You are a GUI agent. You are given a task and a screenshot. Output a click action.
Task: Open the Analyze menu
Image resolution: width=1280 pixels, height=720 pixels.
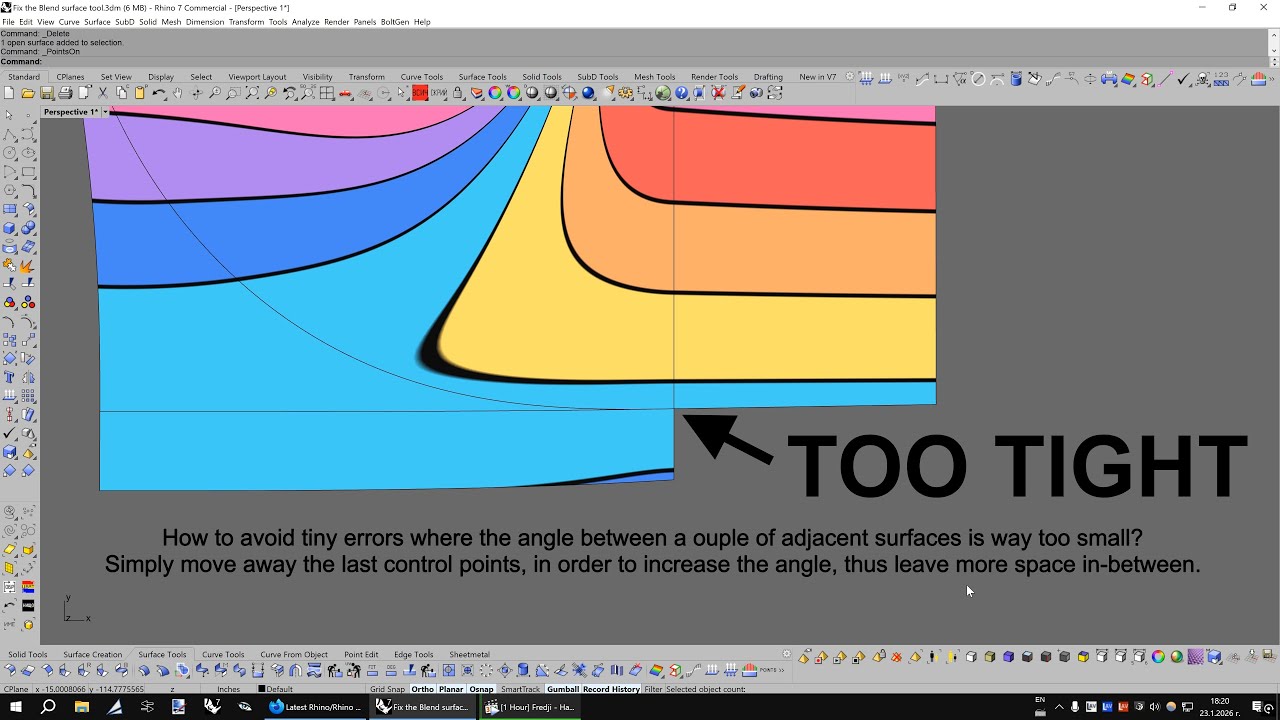click(x=305, y=22)
